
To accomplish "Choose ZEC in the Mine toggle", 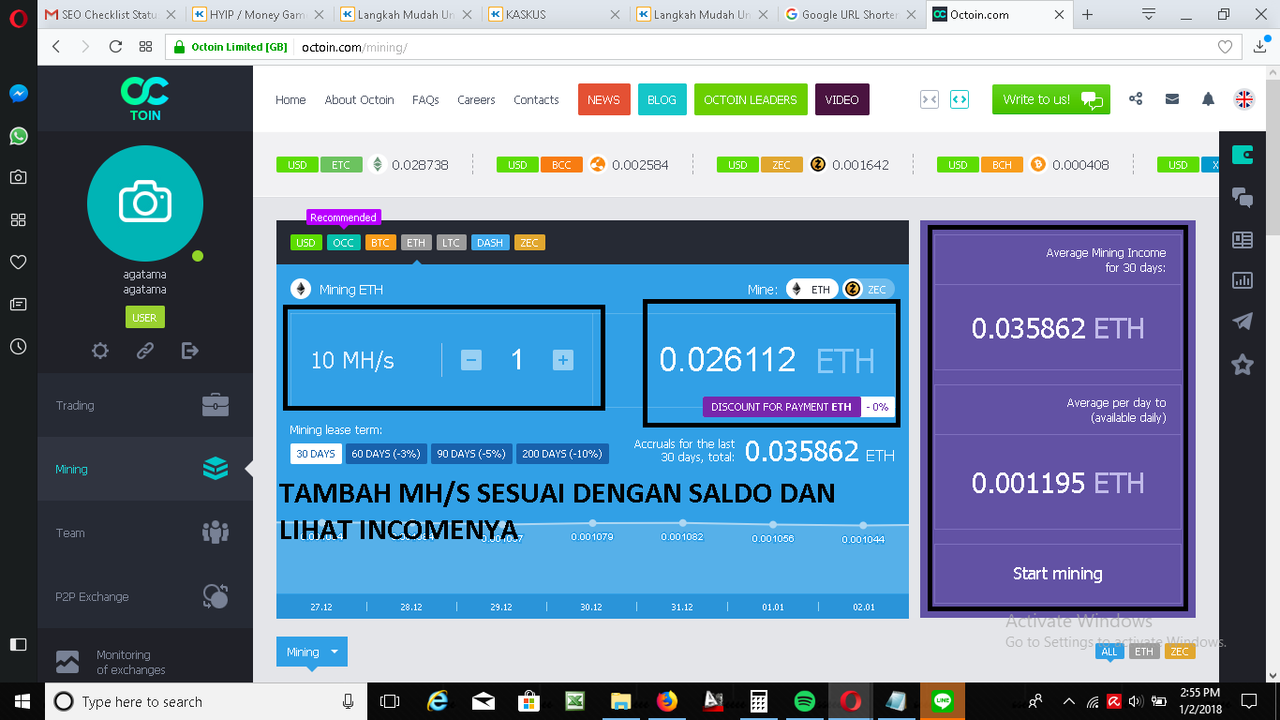I will pos(867,289).
